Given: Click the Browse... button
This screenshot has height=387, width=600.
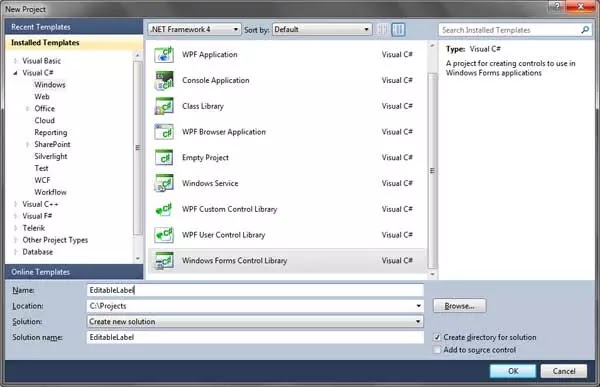Looking at the screenshot, I should point(460,306).
